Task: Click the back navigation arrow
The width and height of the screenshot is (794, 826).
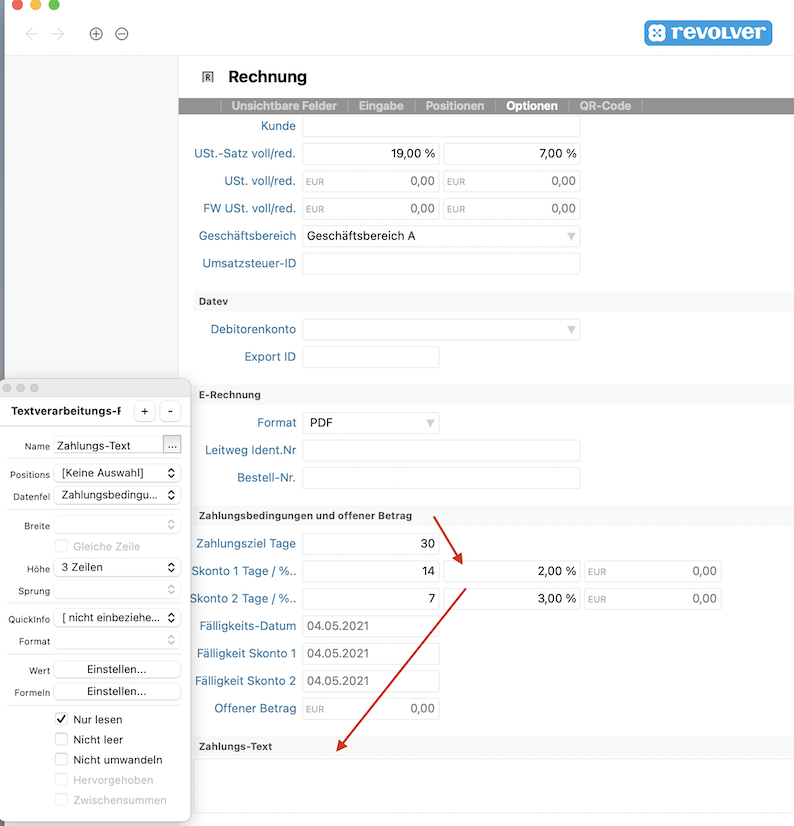Action: tap(32, 34)
